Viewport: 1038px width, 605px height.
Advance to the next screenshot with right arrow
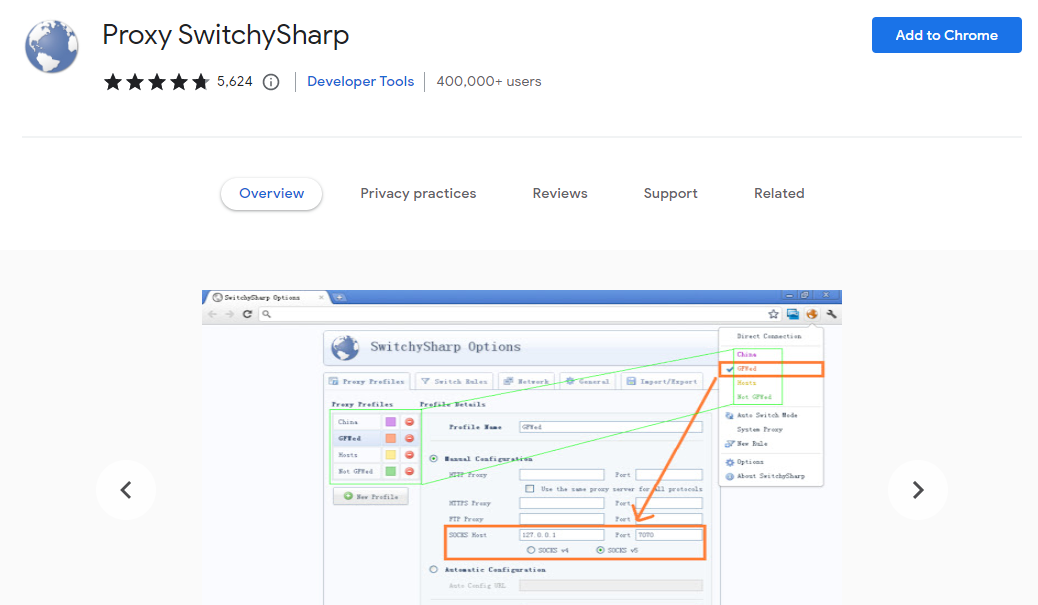click(918, 490)
